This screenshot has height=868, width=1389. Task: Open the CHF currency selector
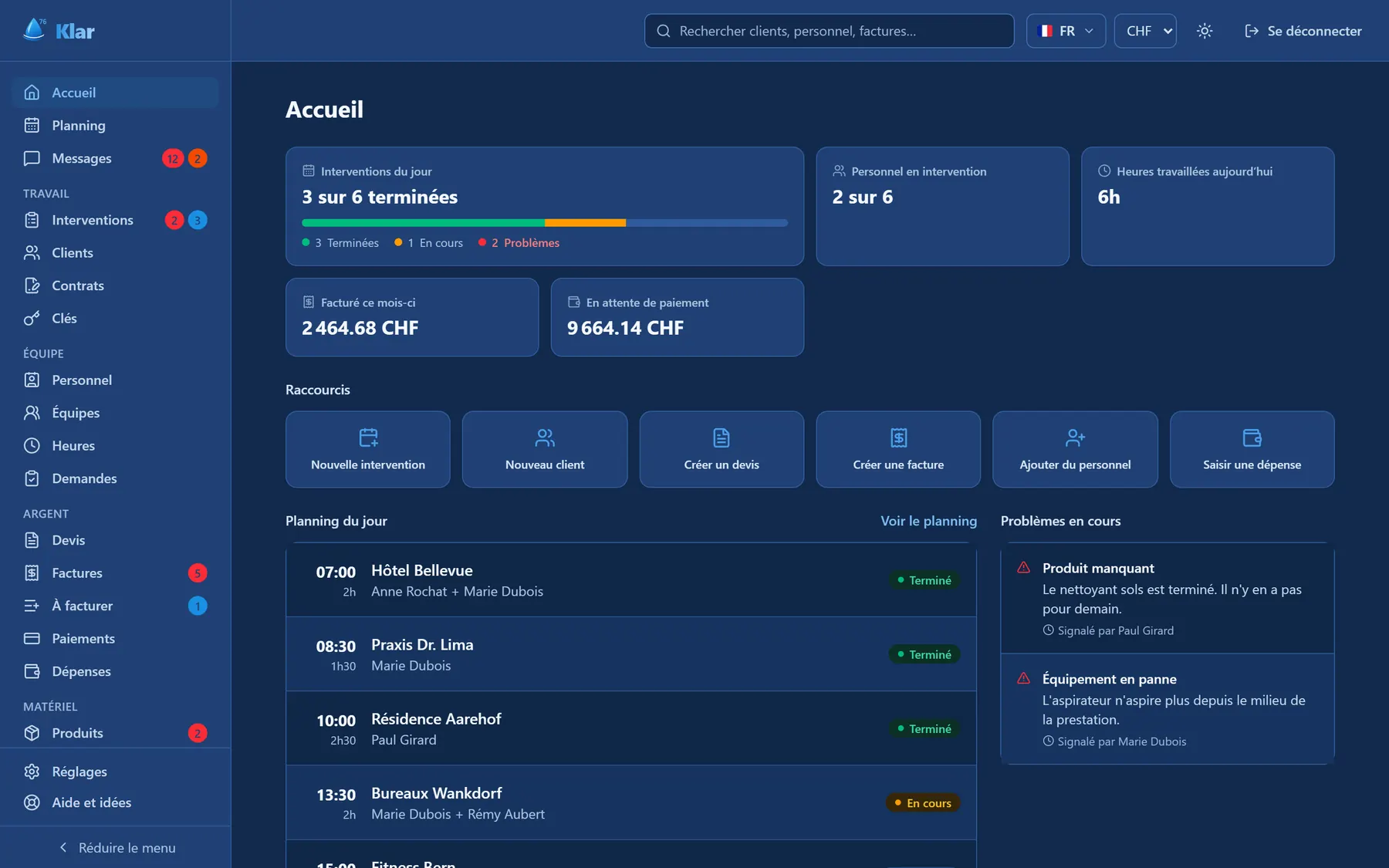pyautogui.click(x=1145, y=31)
